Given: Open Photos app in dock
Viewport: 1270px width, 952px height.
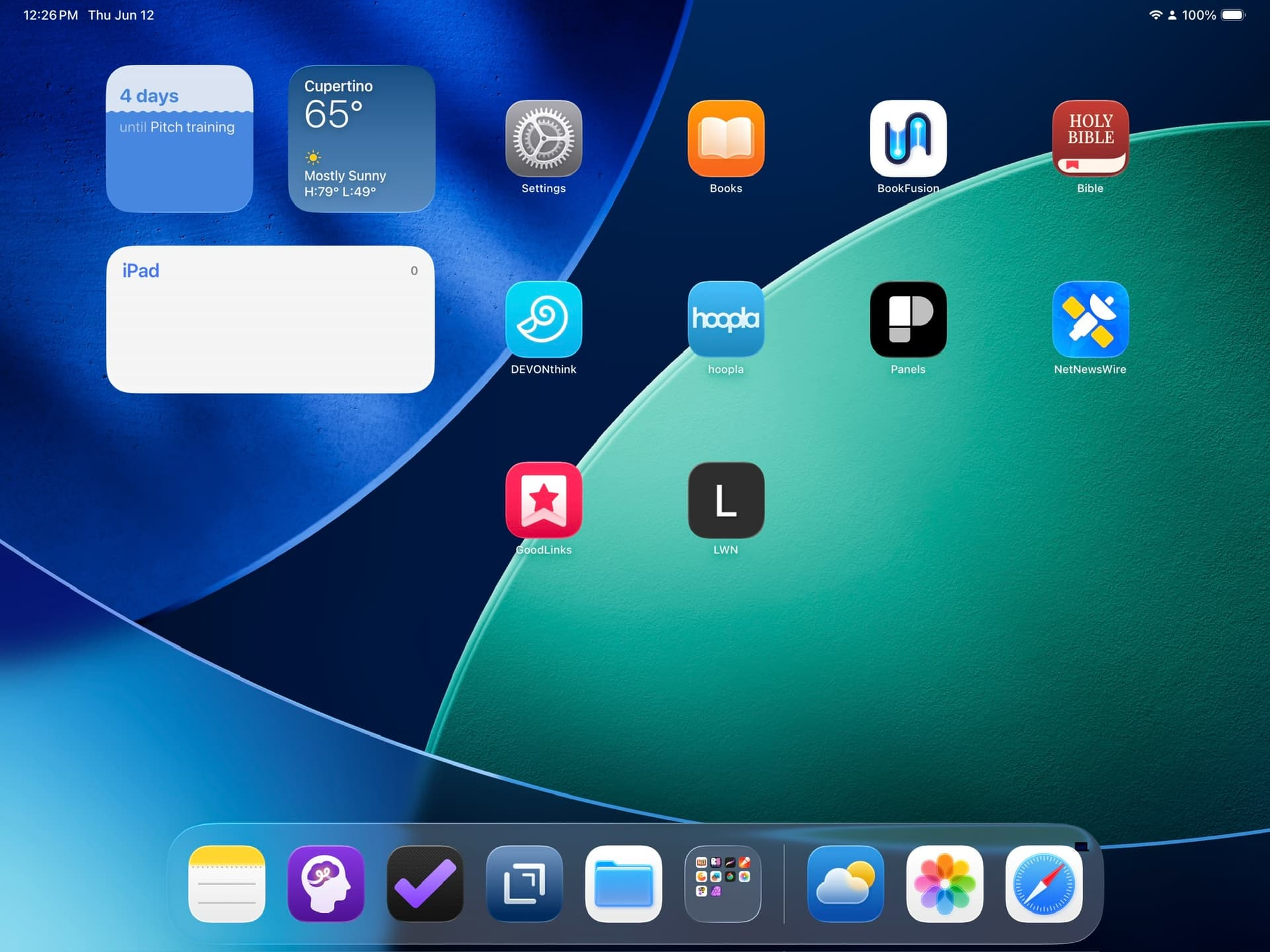Looking at the screenshot, I should [945, 883].
